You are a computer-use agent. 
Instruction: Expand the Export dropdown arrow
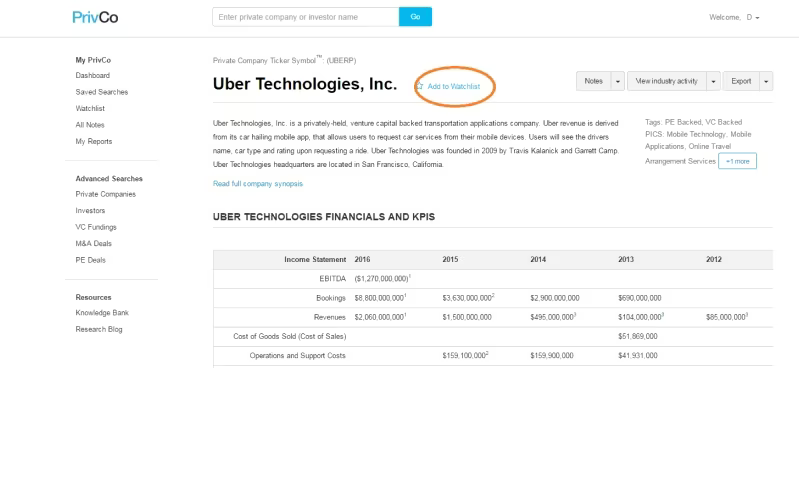click(766, 81)
